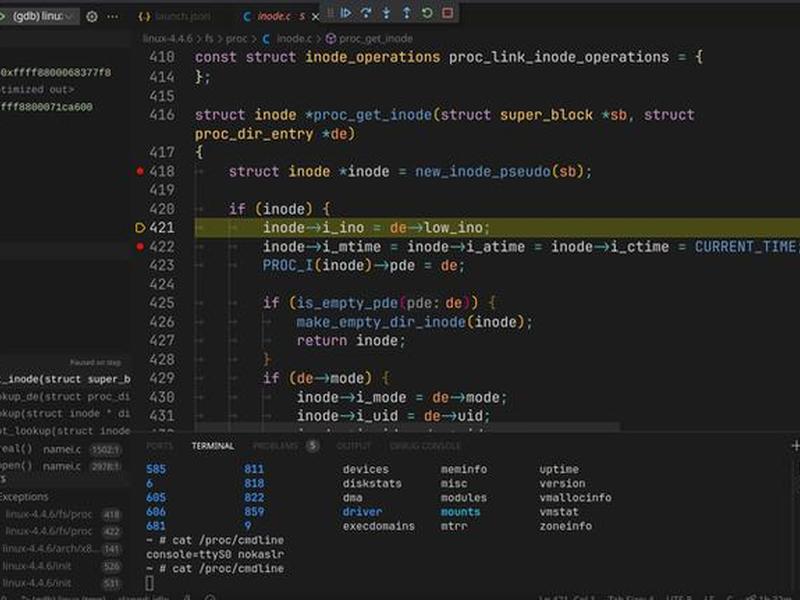800x600 pixels.
Task: Open the proc breadcrumb segment
Action: point(236,39)
